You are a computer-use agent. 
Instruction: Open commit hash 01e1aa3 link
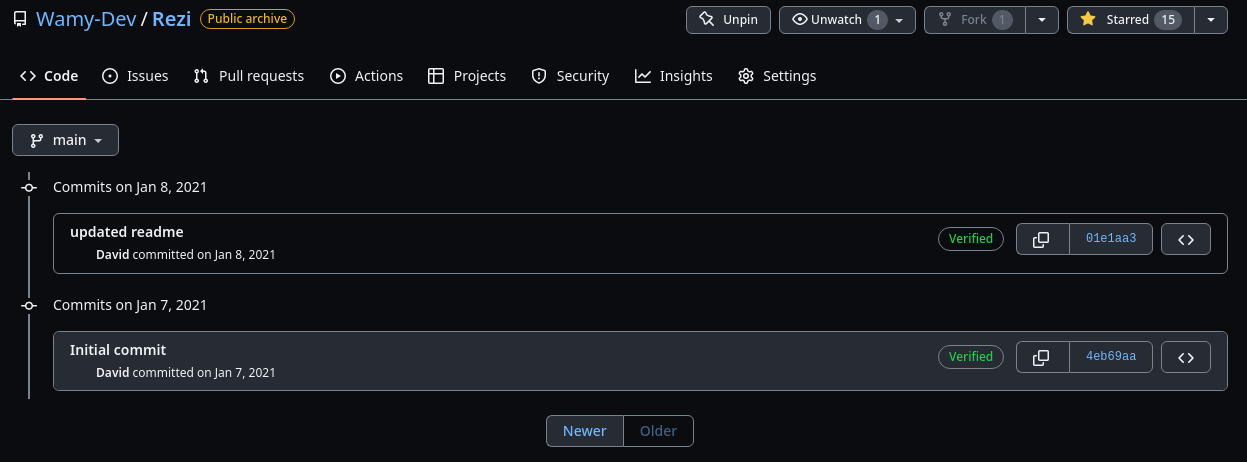1110,239
